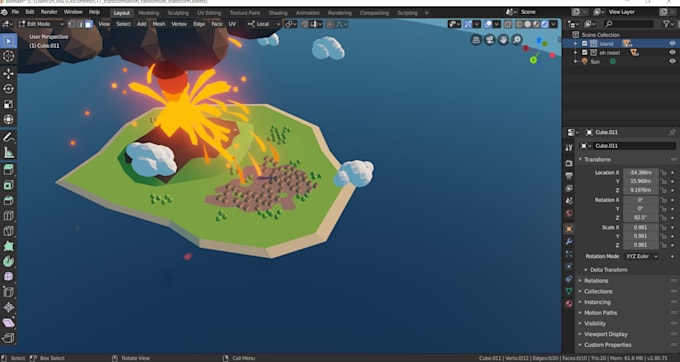Expand the island collection tree
This screenshot has height=362, width=680.
575,43
